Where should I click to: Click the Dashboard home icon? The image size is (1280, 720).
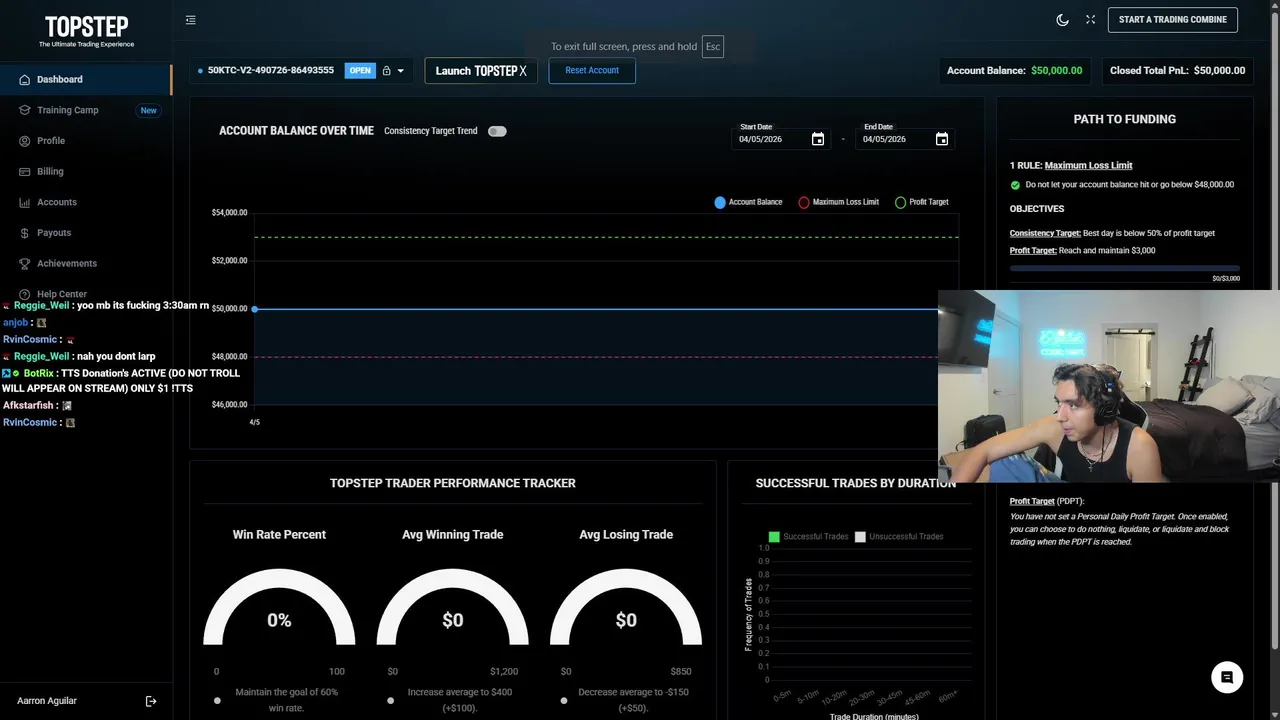tap(25, 80)
